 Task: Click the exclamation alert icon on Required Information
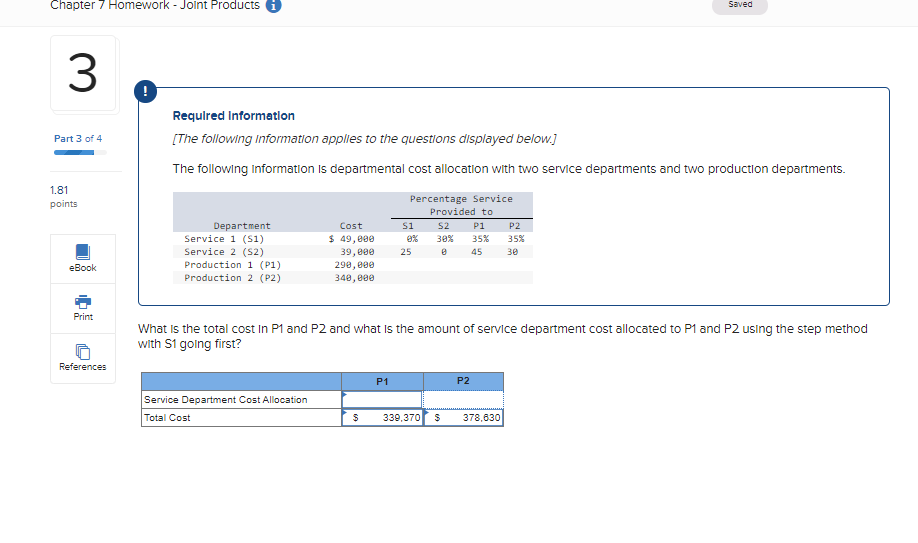coord(145,91)
